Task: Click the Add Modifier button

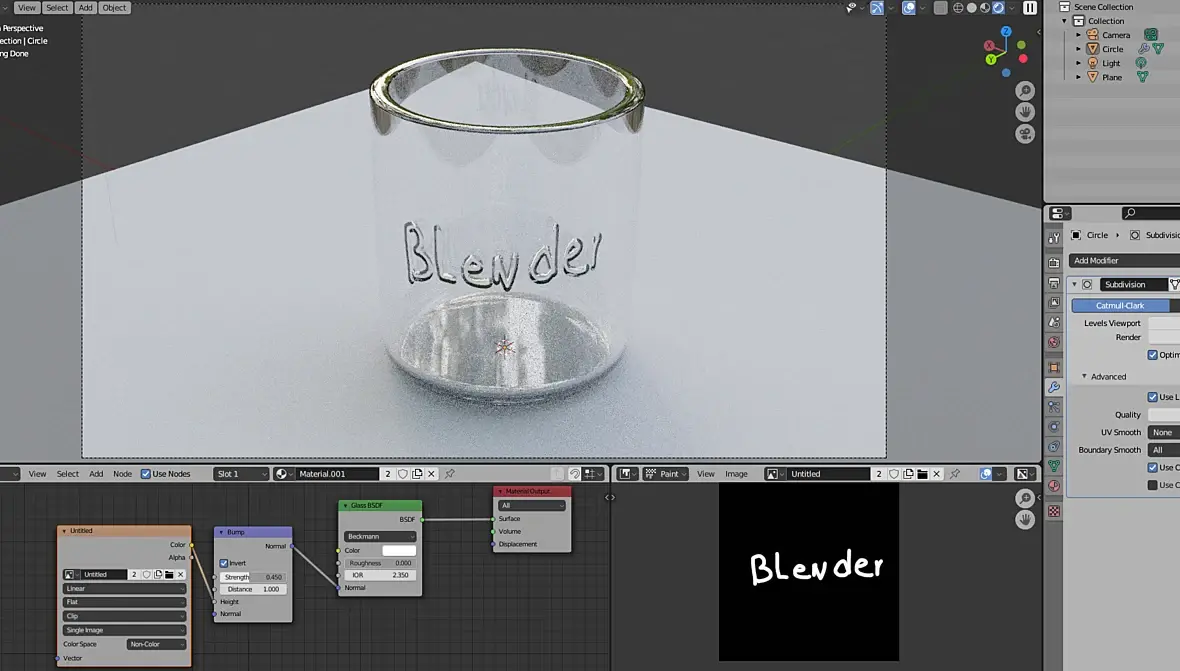Action: tap(1124, 260)
